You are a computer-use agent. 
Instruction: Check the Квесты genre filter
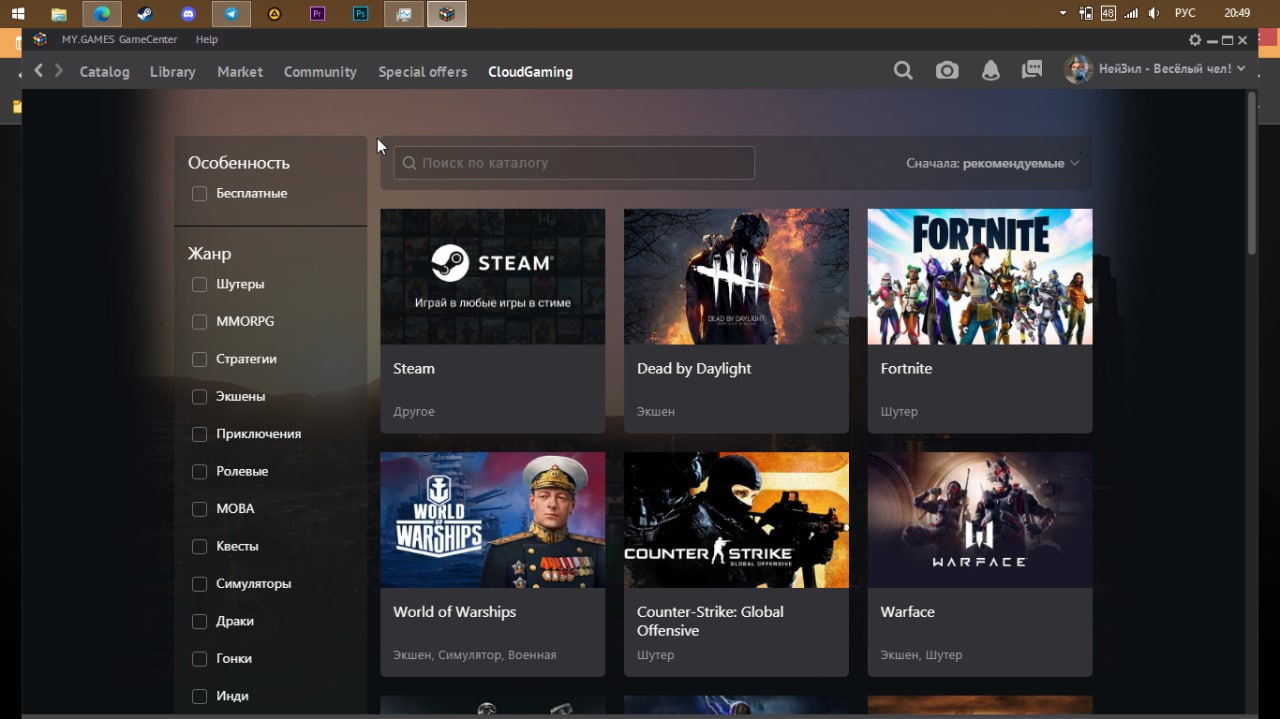[199, 546]
